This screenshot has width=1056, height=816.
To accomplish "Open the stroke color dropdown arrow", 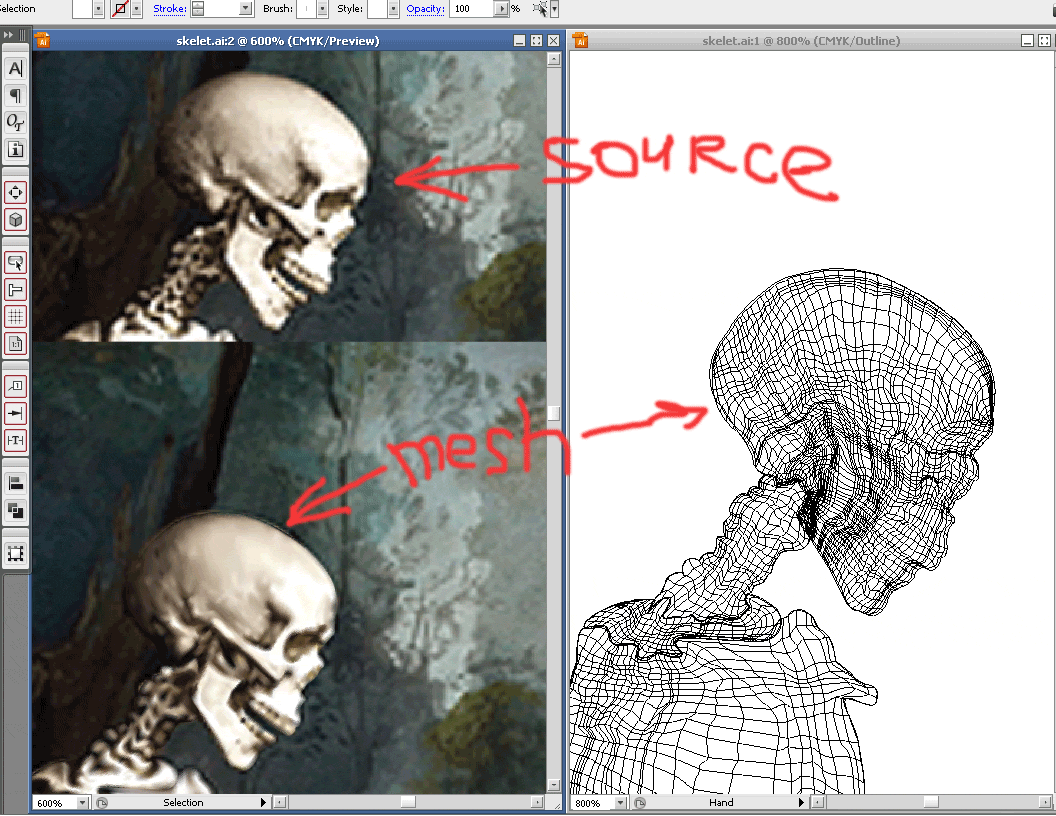I will pos(137,9).
